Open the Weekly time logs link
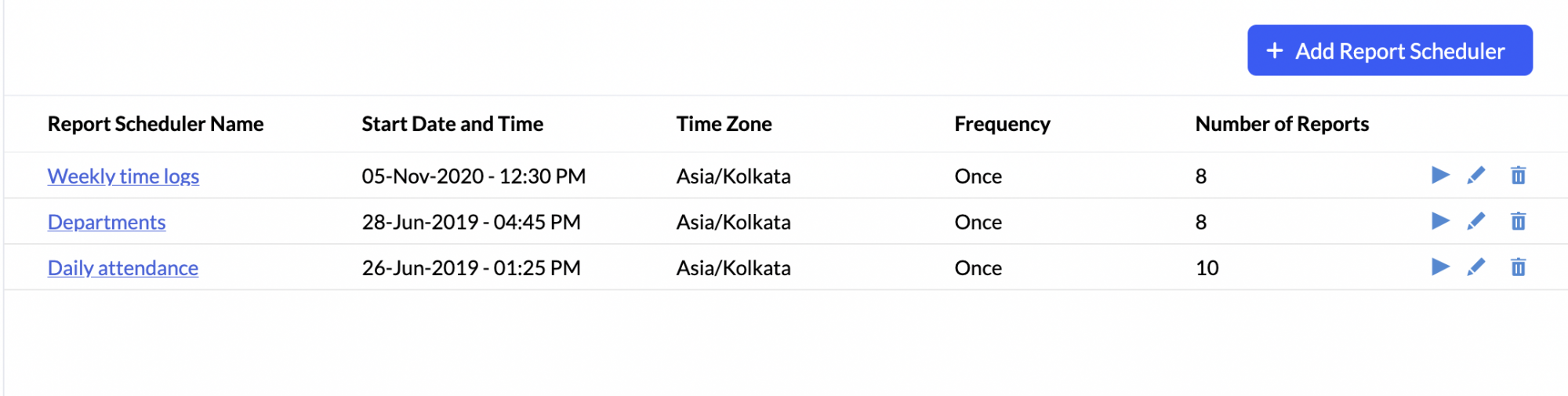 (123, 176)
